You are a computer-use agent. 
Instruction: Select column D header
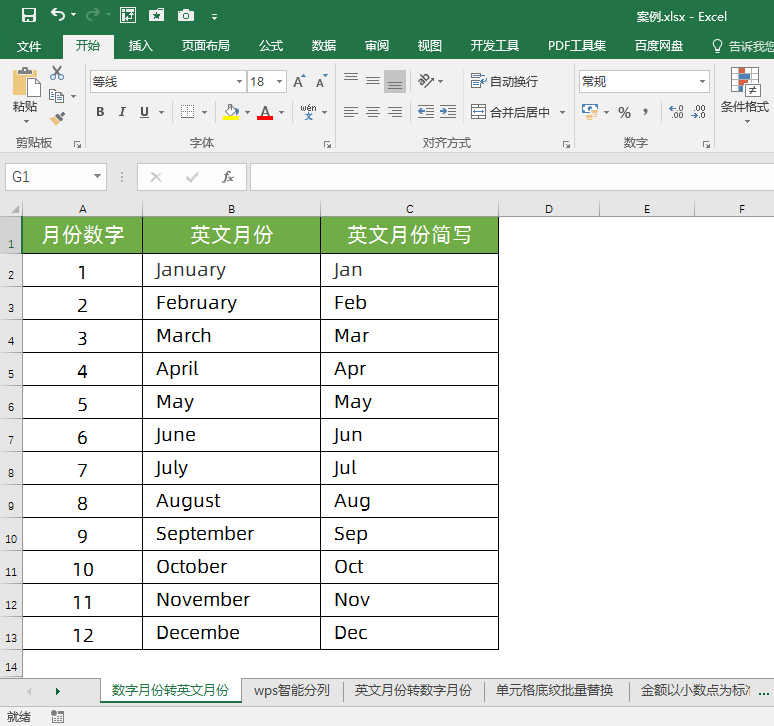tap(549, 209)
